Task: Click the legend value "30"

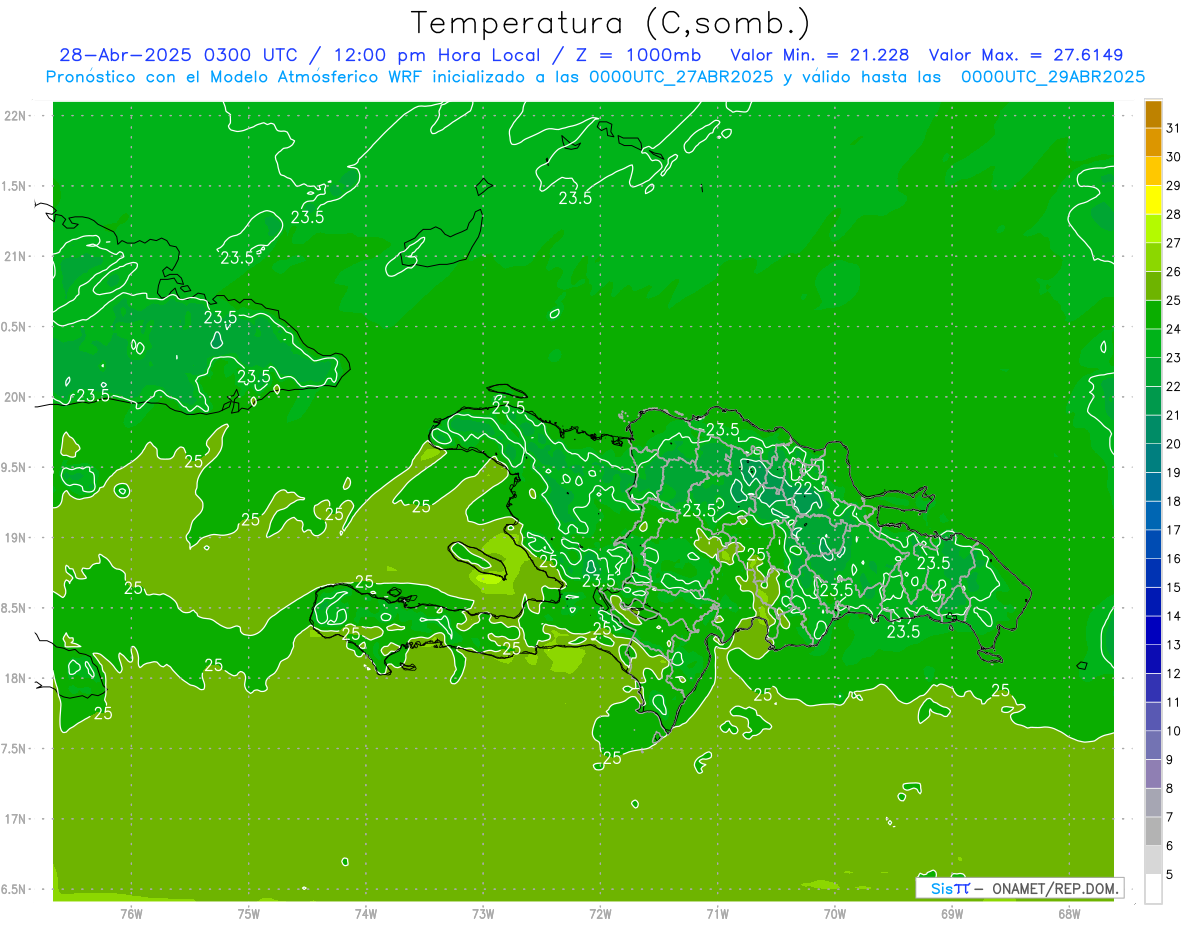Action: (1175, 157)
